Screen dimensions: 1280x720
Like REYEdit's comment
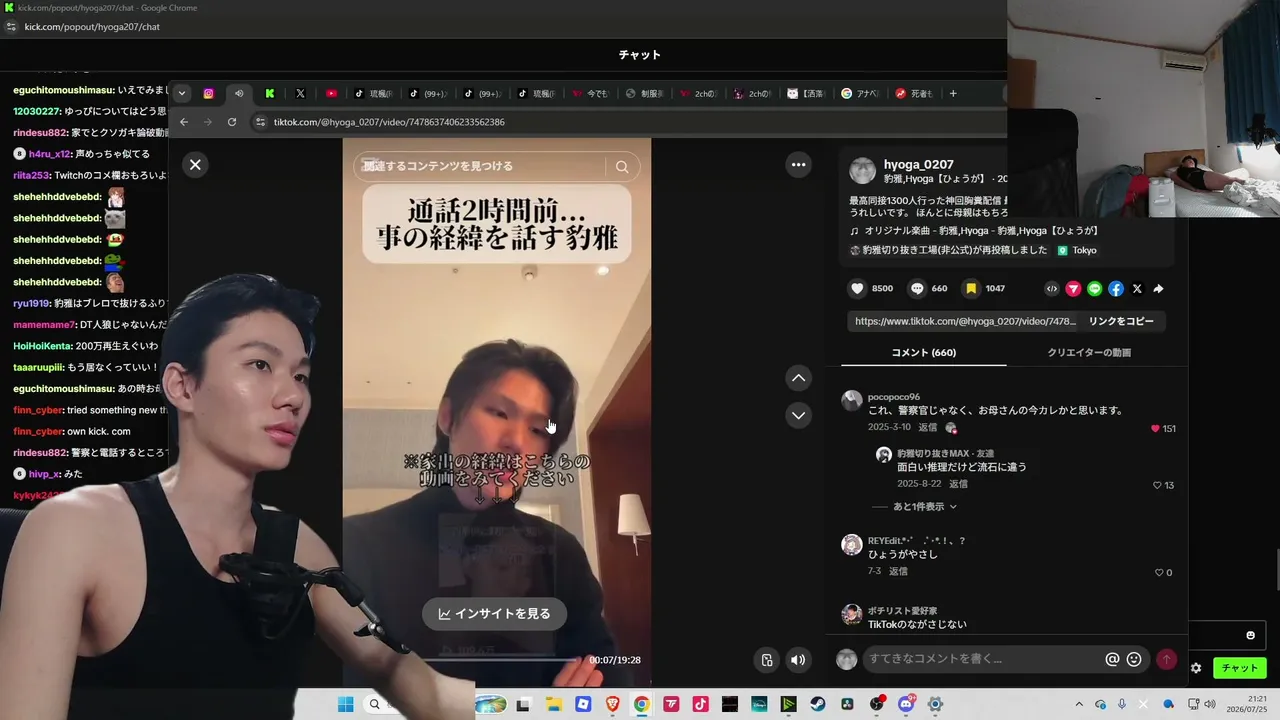pyautogui.click(x=1159, y=573)
